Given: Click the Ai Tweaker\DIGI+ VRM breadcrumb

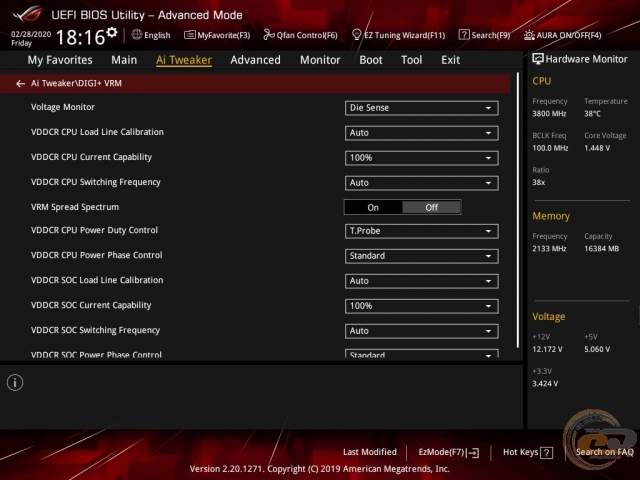Looking at the screenshot, I should 76,84.
